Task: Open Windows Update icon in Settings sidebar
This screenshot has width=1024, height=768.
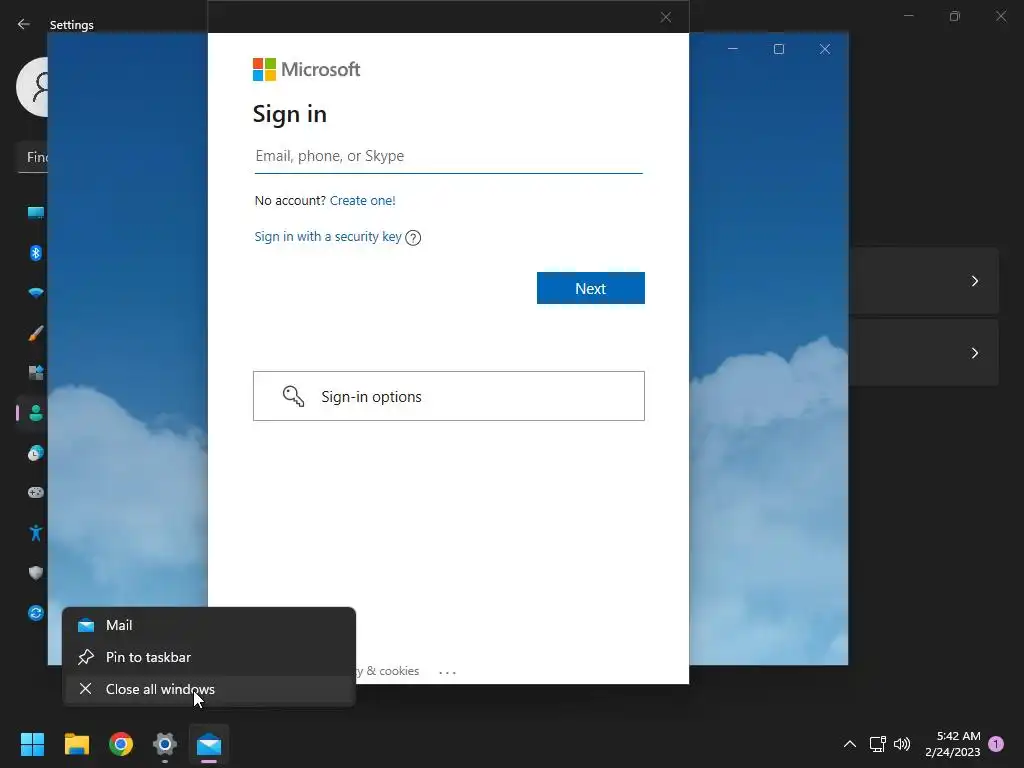Action: point(35,613)
